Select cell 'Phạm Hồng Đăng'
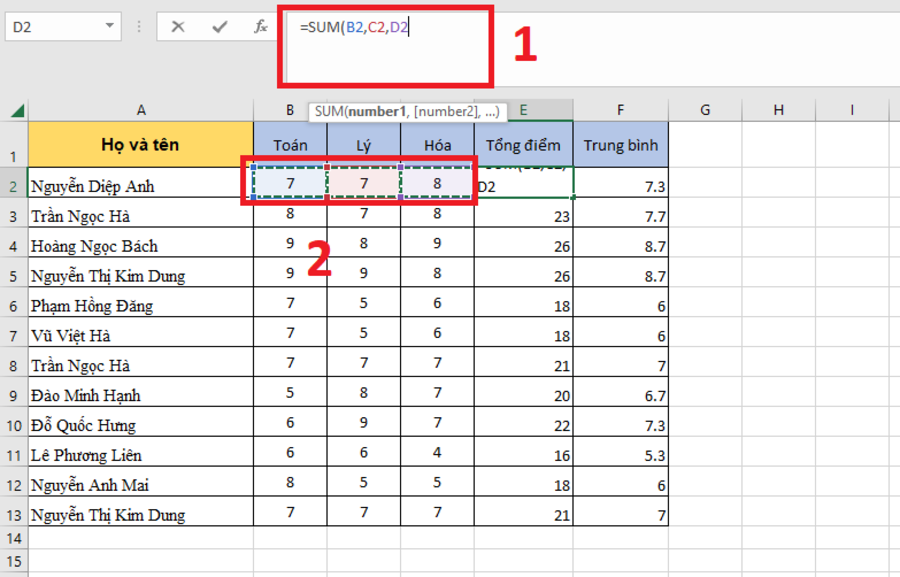900x577 pixels. 141,302
